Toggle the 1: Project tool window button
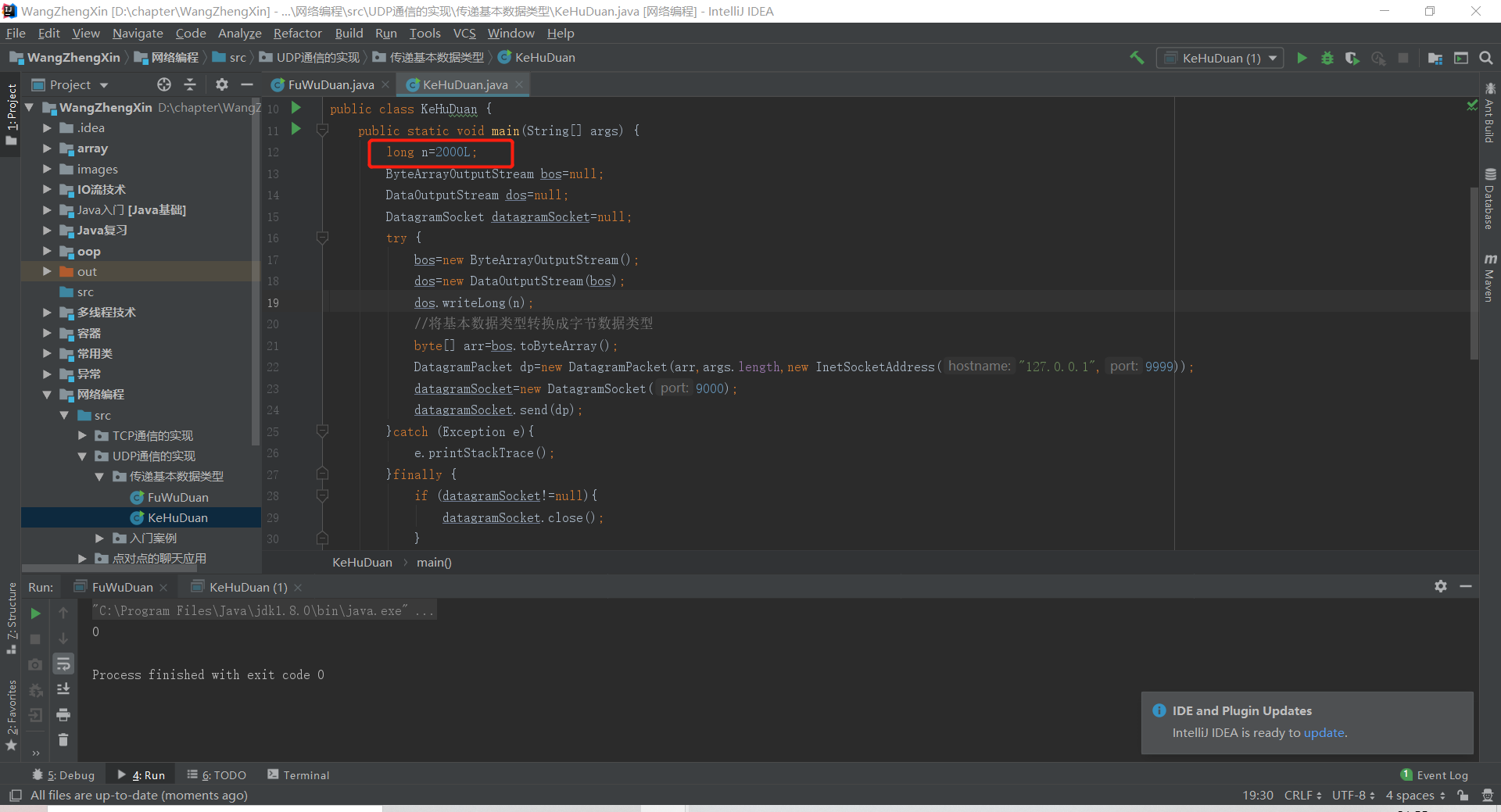 [12, 114]
